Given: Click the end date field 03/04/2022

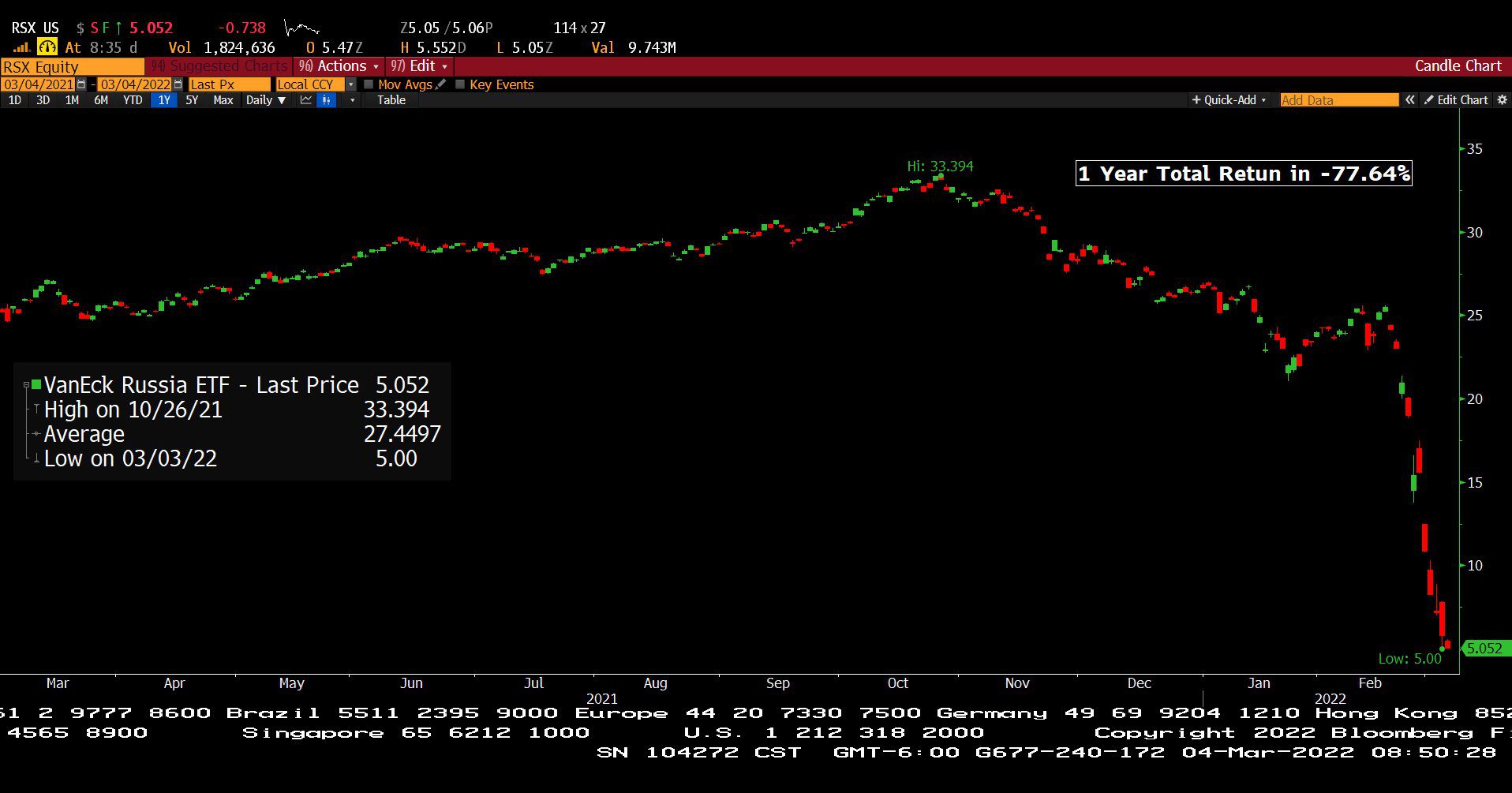Looking at the screenshot, I should point(135,84).
